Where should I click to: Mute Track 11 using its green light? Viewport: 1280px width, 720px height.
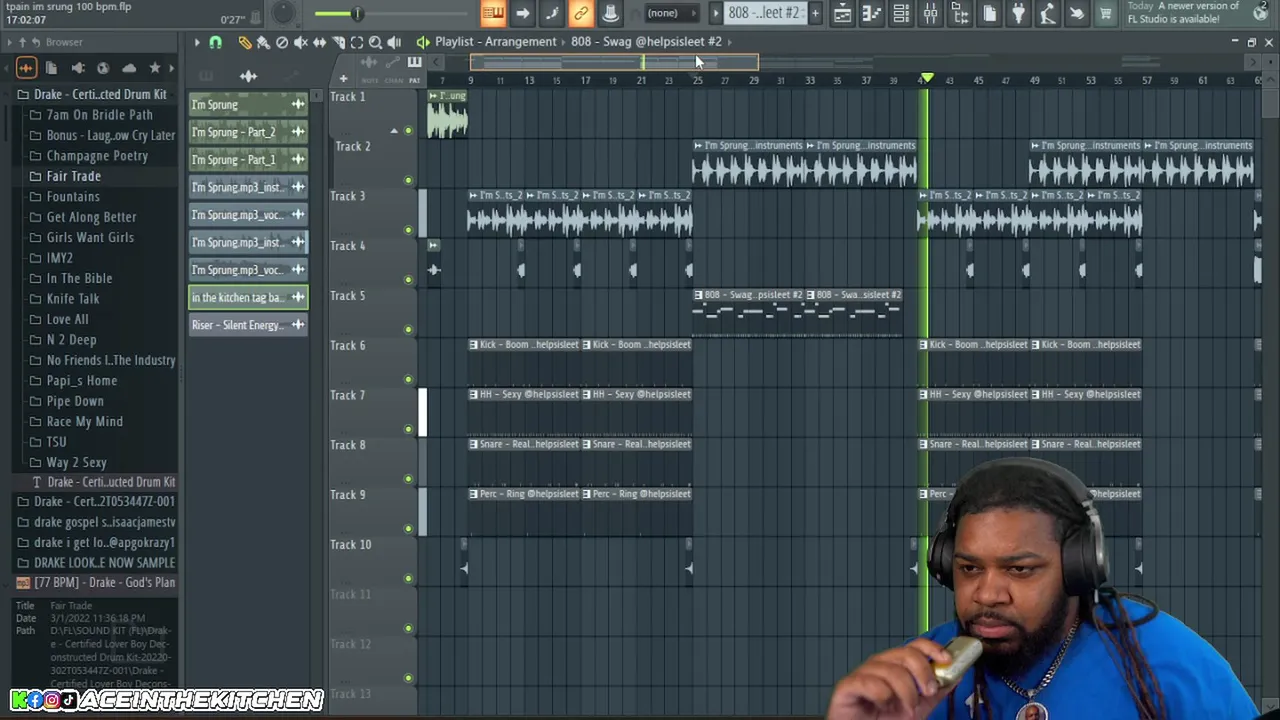pyautogui.click(x=408, y=628)
